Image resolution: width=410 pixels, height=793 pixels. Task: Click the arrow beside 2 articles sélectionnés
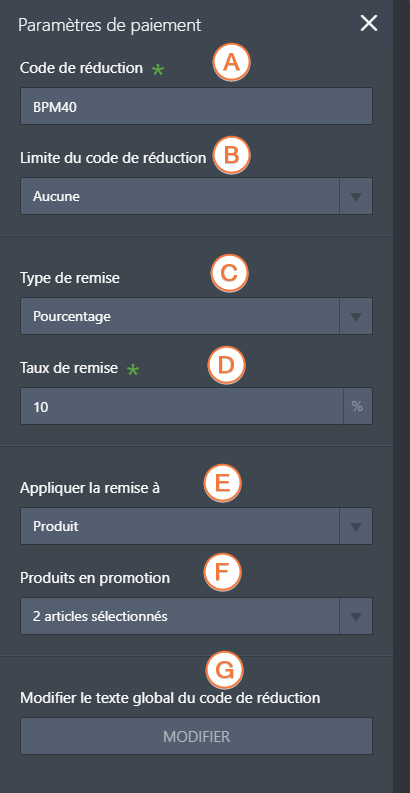(356, 616)
